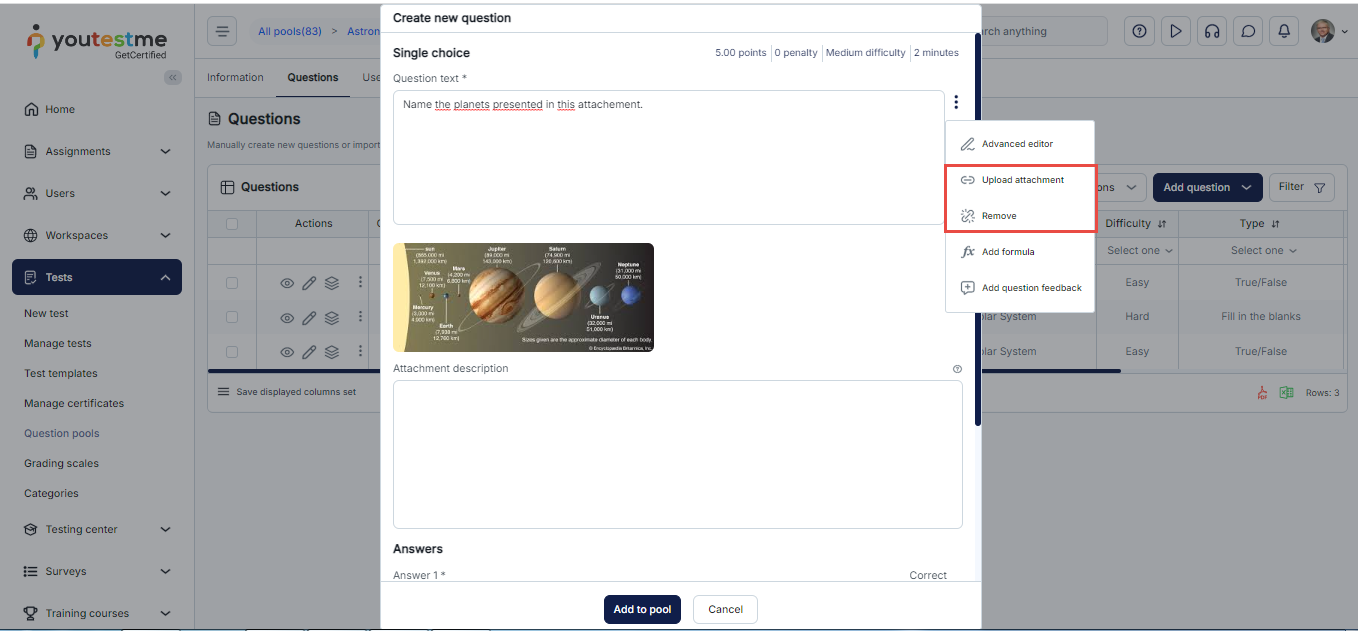Screen dimensions: 1358x631
Task: Choose Add question feedback from the menu
Action: (1020, 288)
